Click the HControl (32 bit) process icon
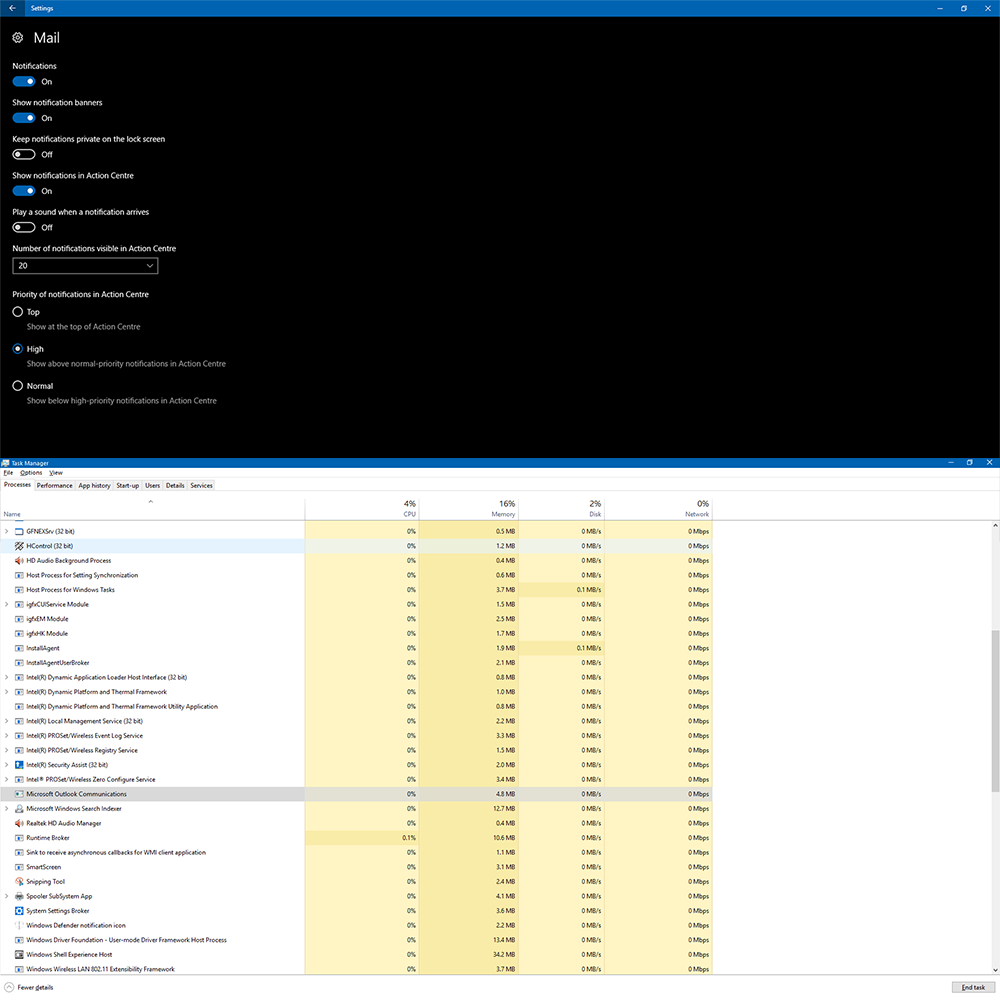The image size is (1000, 1000). 19,546
